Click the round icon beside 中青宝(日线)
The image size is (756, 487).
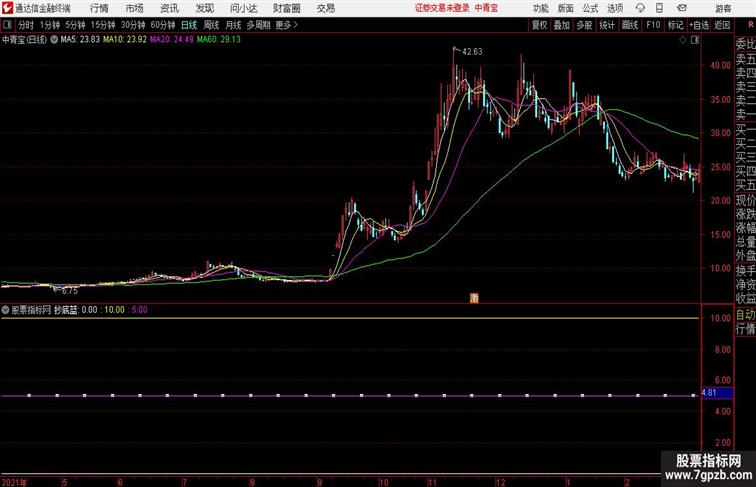(54, 40)
